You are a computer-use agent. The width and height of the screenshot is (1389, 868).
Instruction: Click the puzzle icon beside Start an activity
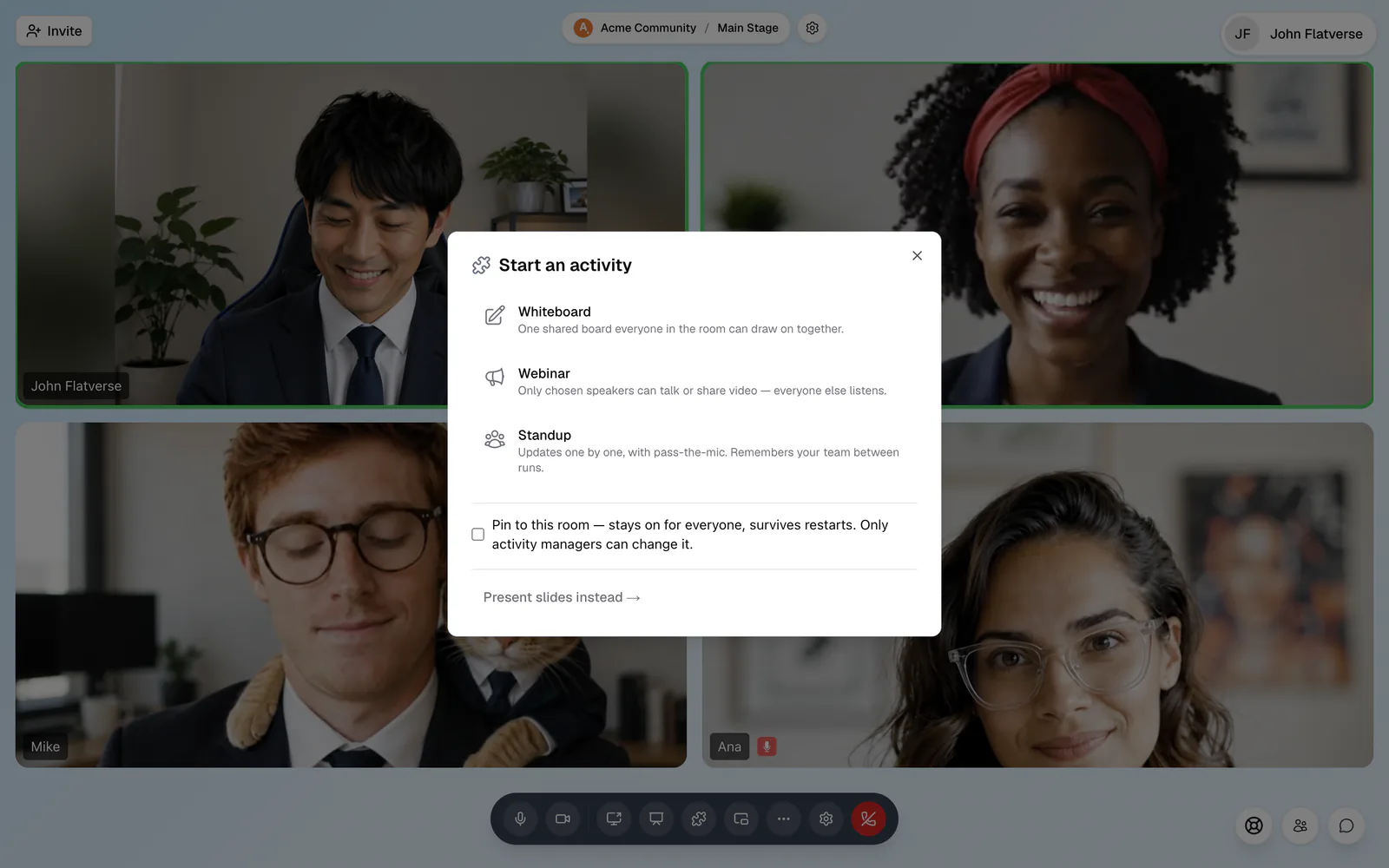(481, 266)
